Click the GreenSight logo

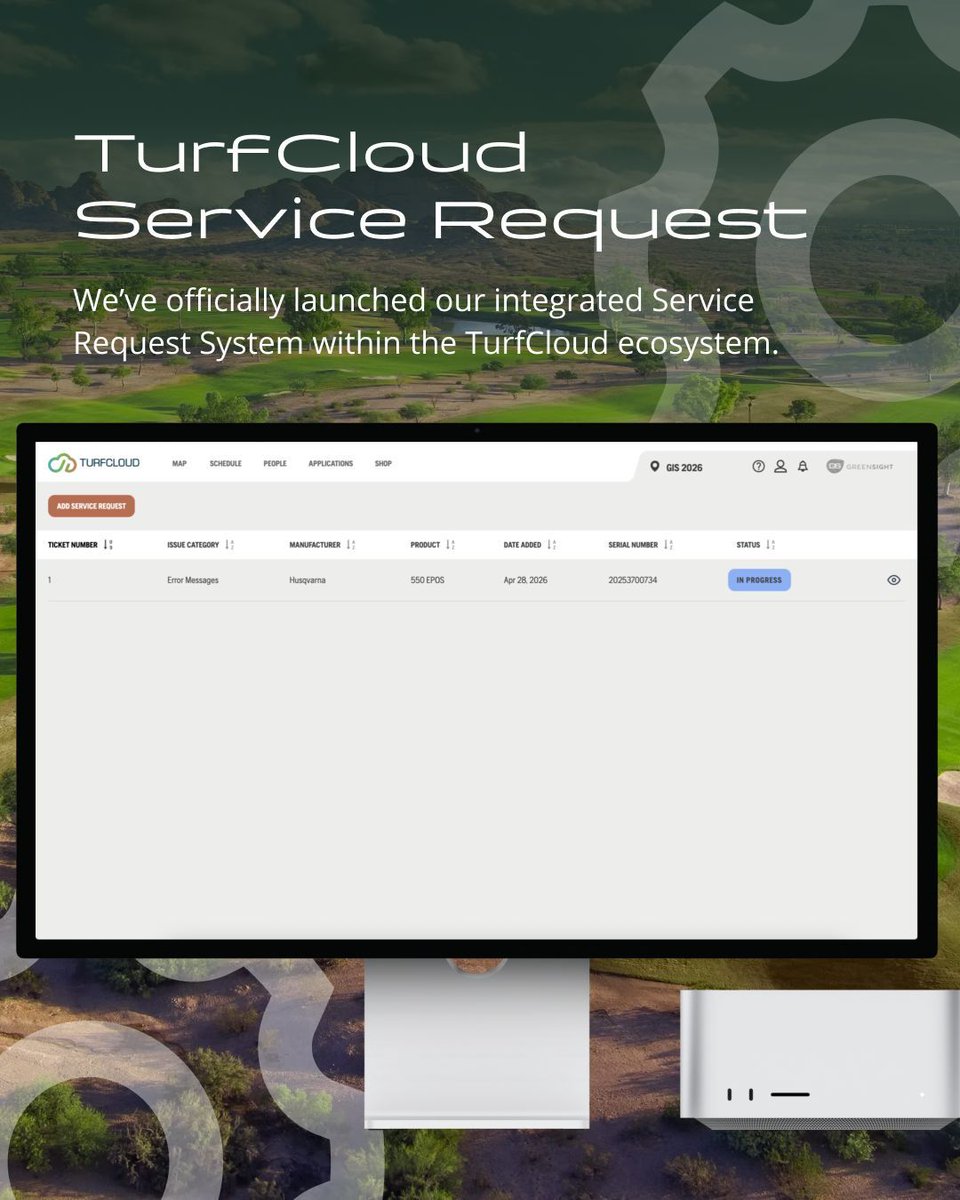[x=860, y=467]
